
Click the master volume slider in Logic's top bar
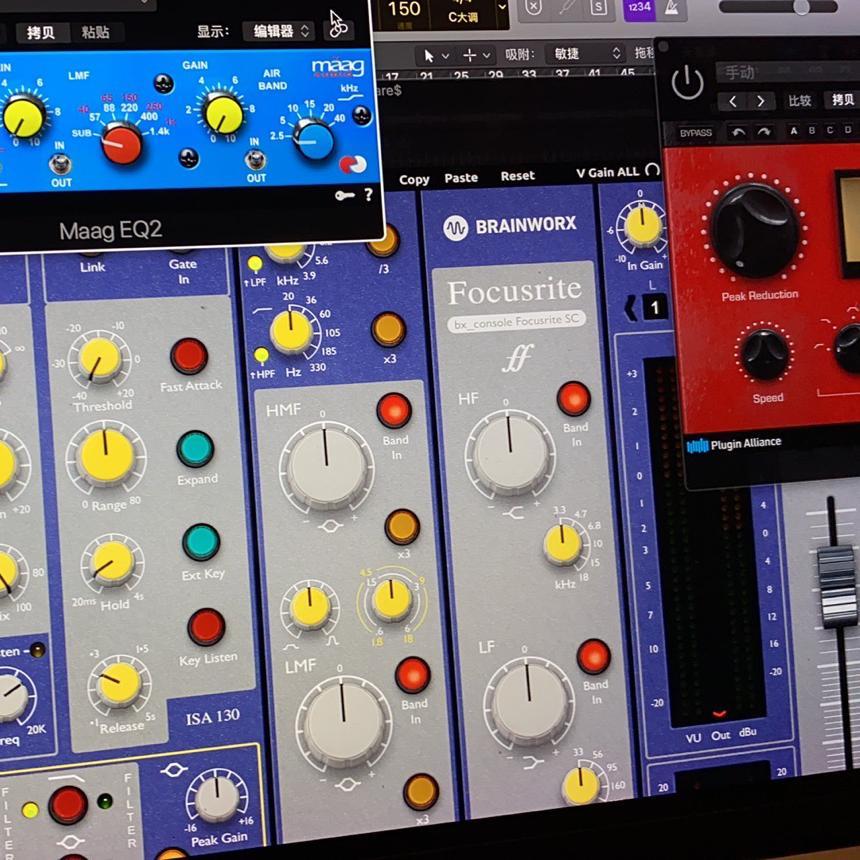click(x=778, y=7)
